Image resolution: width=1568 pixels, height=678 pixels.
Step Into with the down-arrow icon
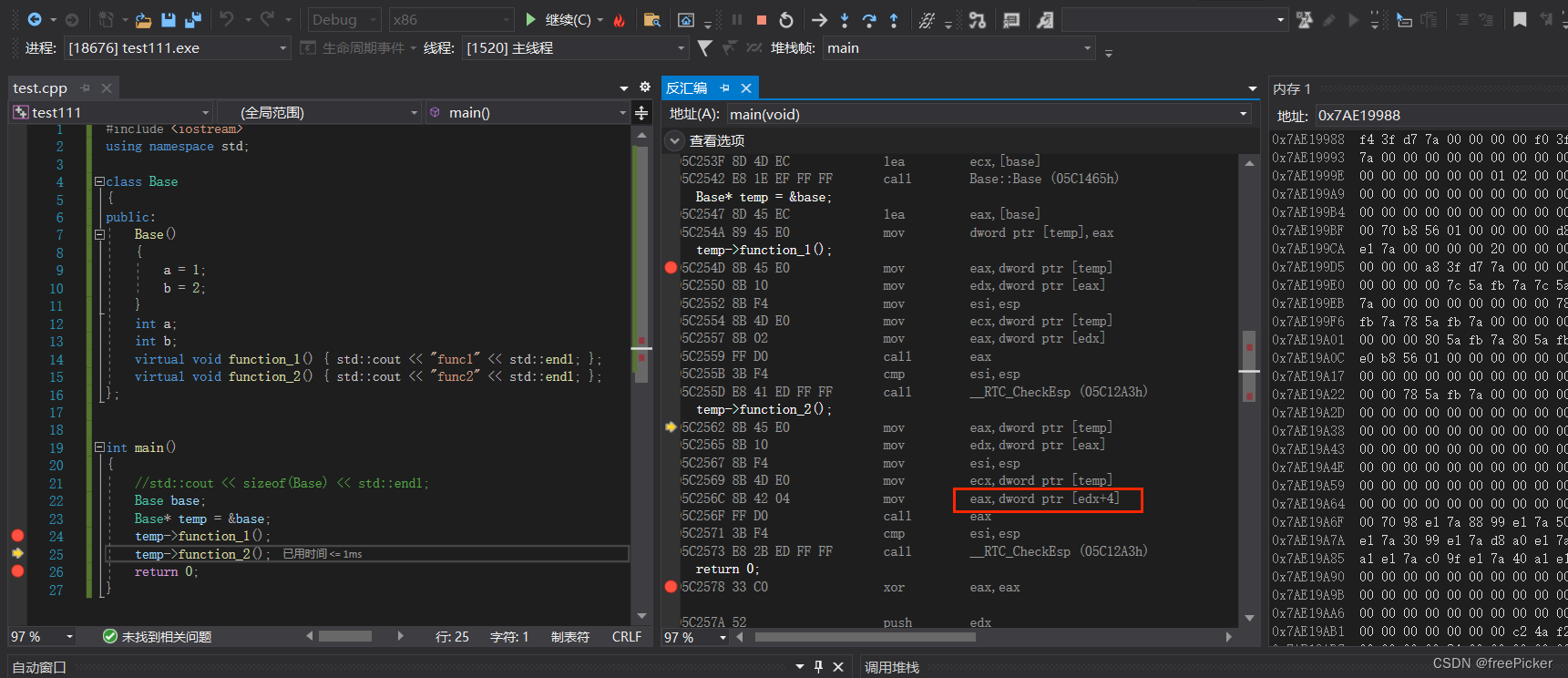845,19
